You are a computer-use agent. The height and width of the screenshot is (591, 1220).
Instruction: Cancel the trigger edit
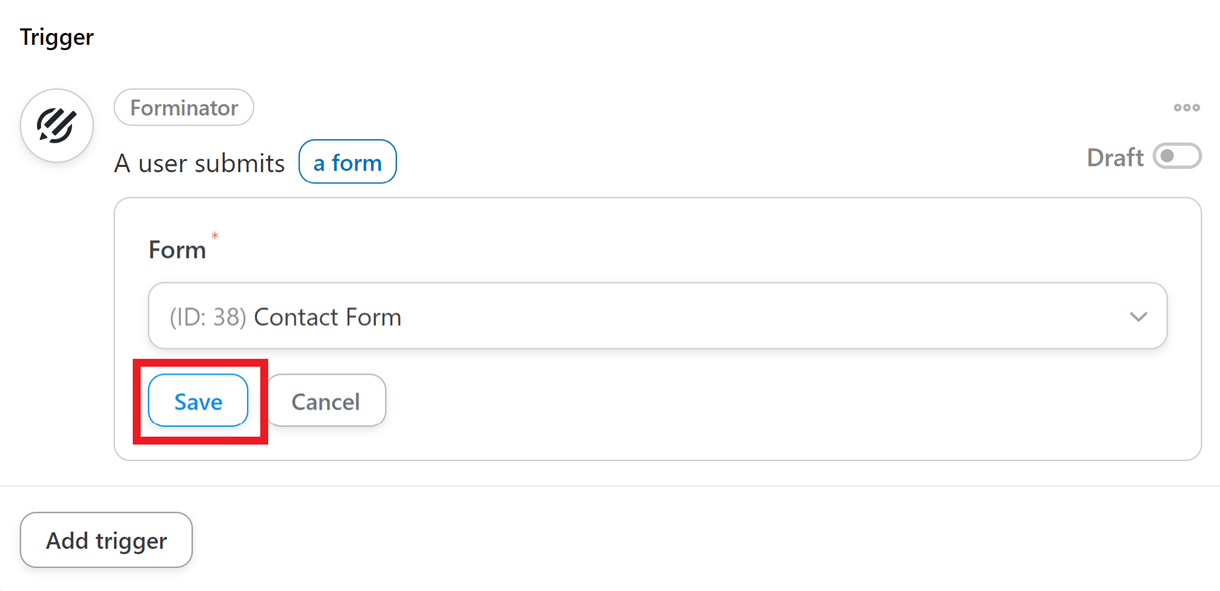point(325,401)
